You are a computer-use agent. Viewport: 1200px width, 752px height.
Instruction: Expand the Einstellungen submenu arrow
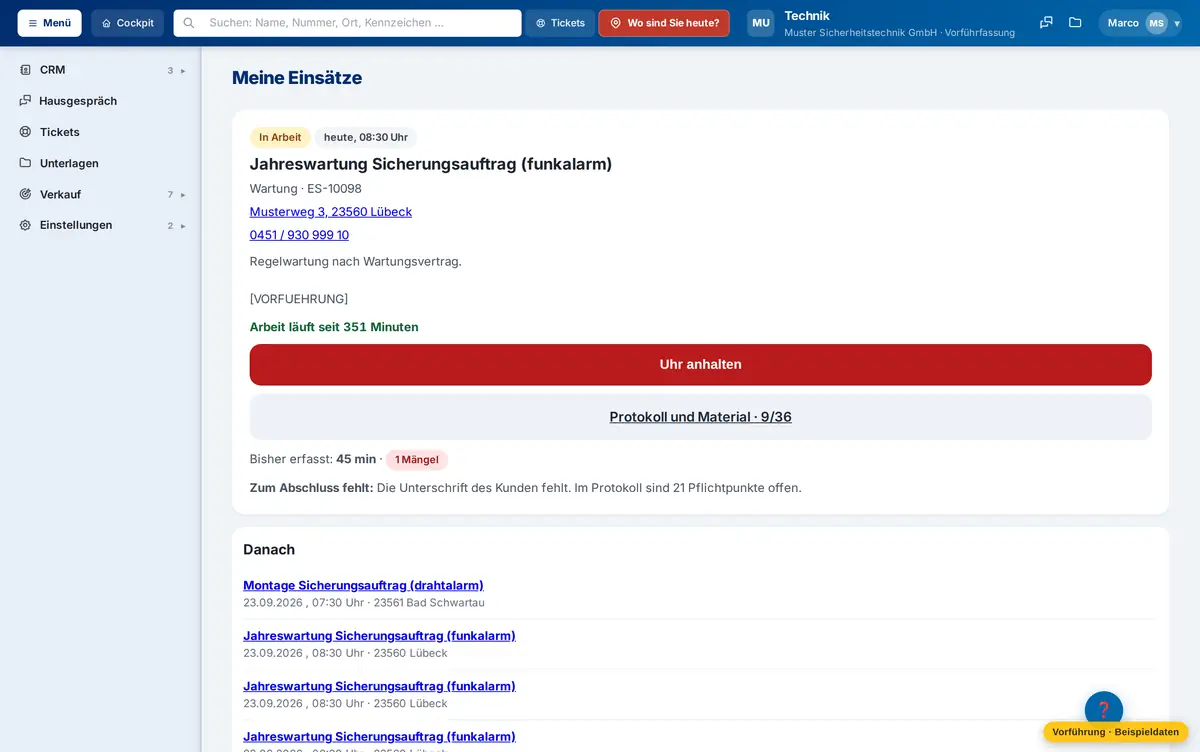pyautogui.click(x=183, y=226)
